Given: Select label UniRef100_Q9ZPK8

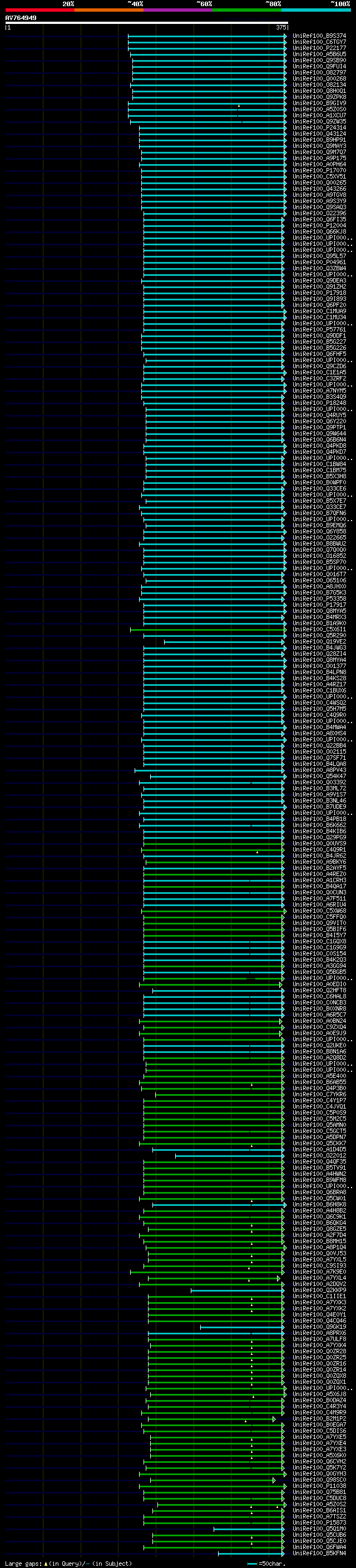Looking at the screenshot, I should [x=319, y=97].
